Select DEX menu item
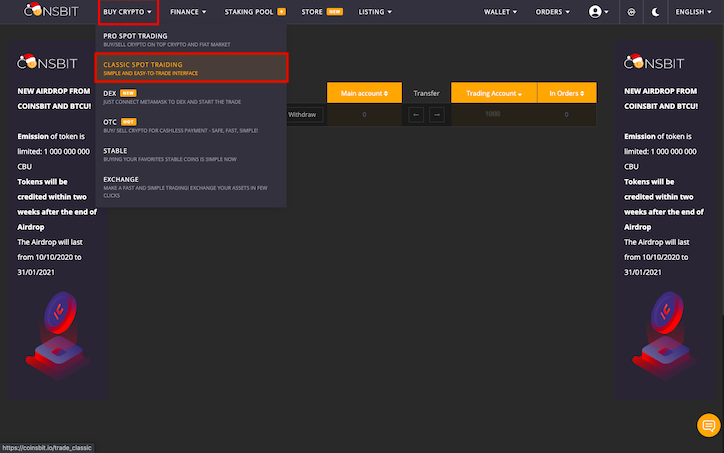724x453 pixels. tap(191, 97)
